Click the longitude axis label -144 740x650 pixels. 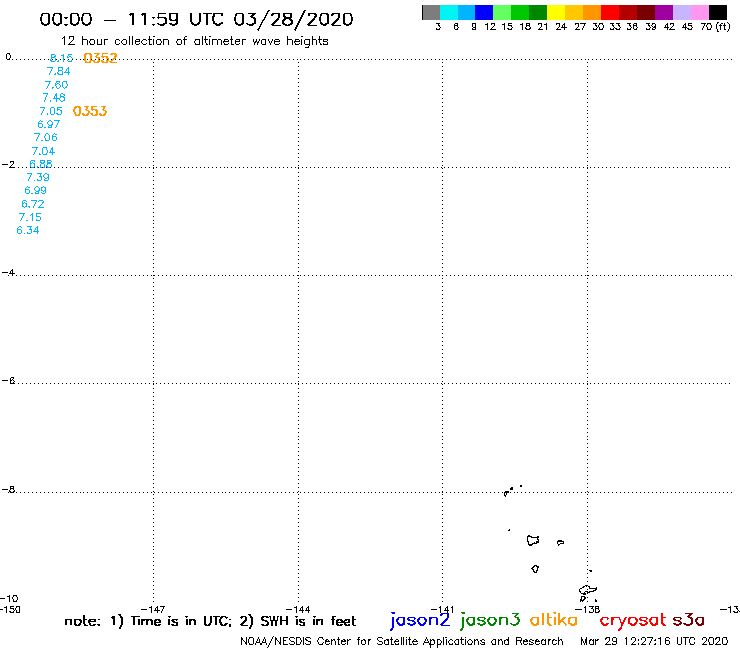click(x=298, y=609)
